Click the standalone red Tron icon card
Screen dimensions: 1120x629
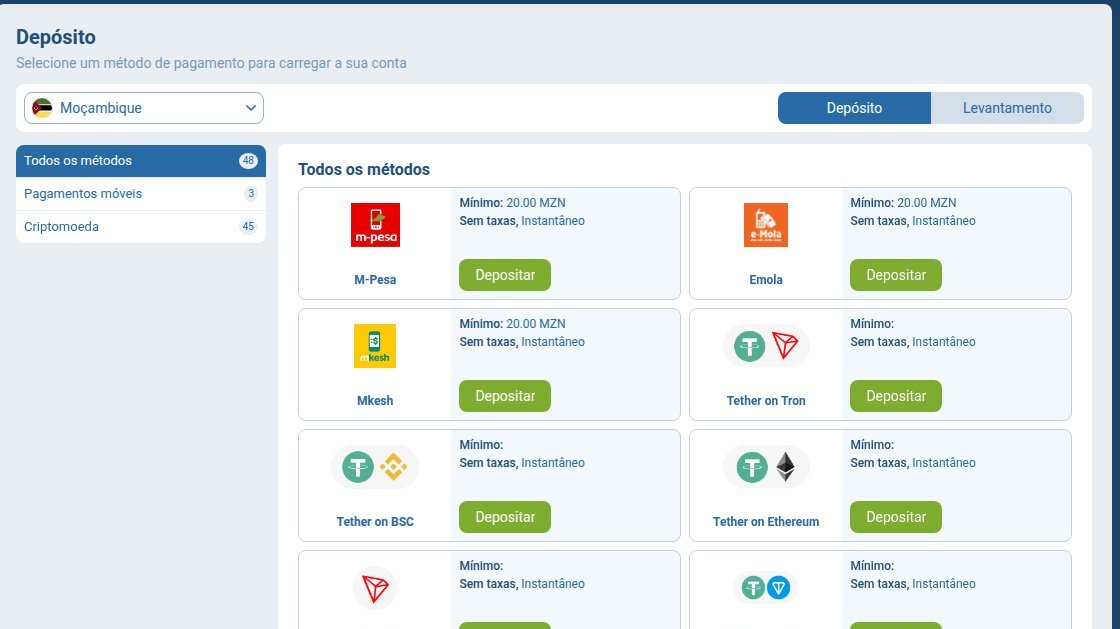tap(375, 588)
